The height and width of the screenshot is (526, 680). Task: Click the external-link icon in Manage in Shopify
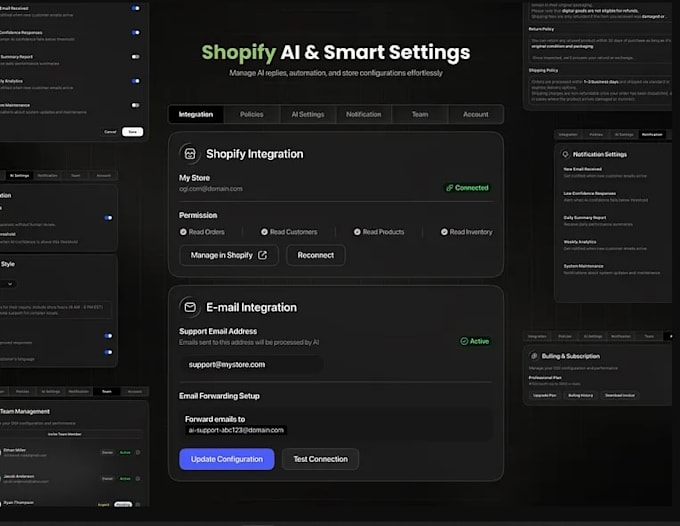pyautogui.click(x=262, y=255)
